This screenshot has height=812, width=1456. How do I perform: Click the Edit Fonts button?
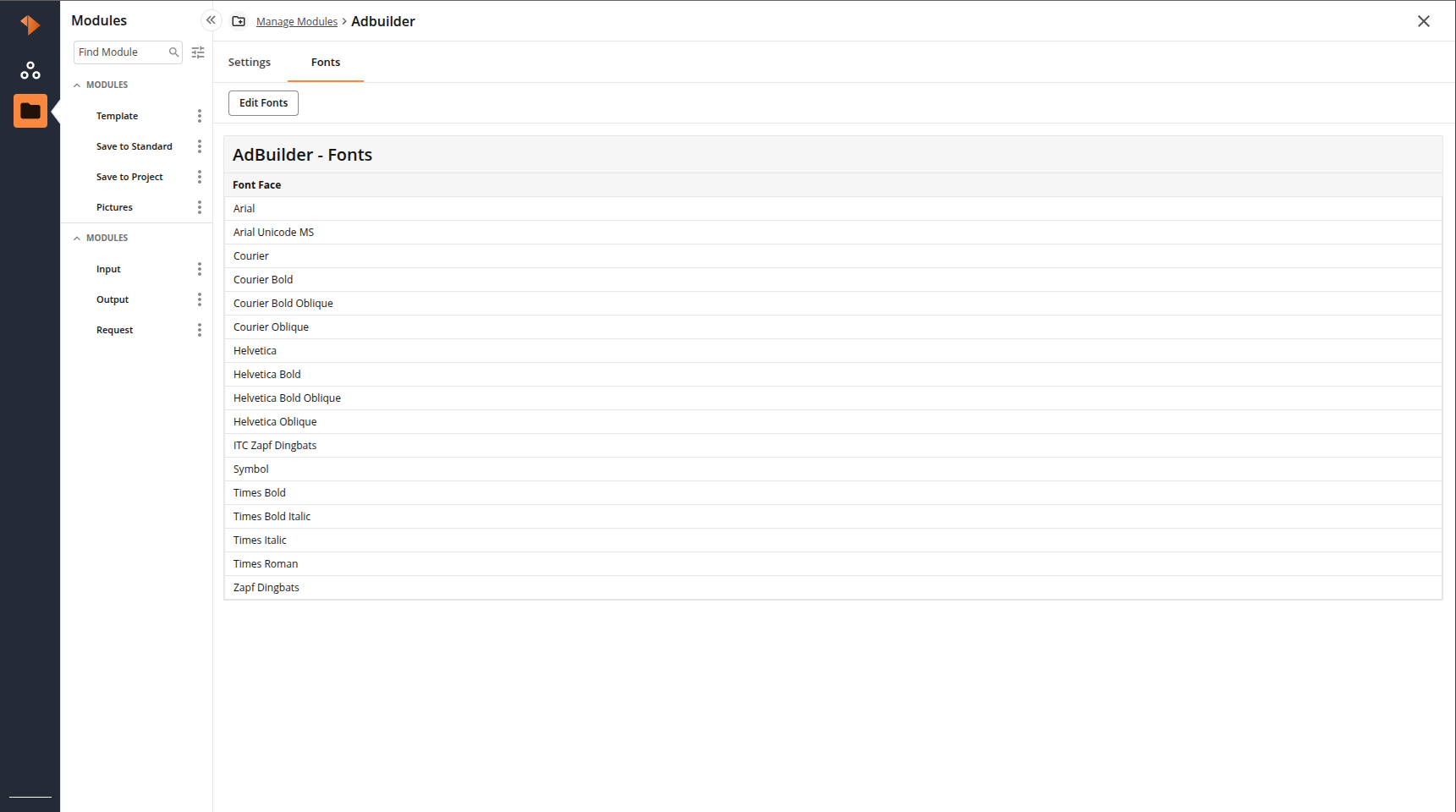tap(263, 103)
